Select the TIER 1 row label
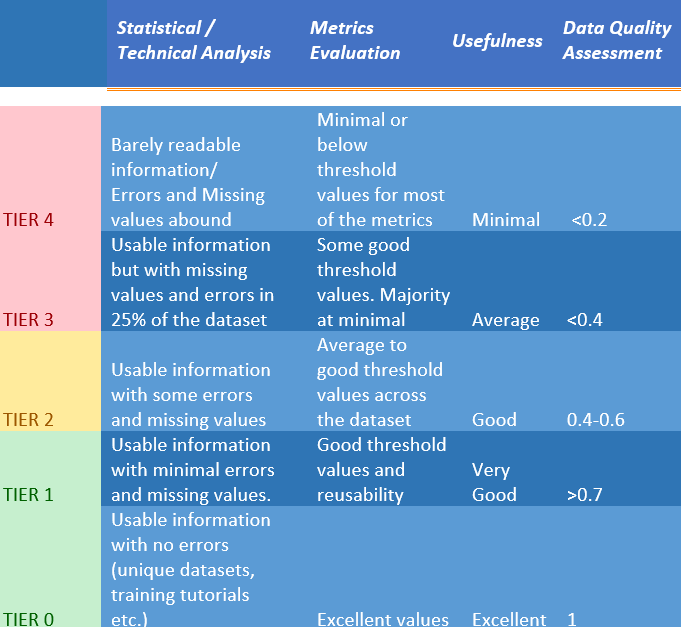Screen dimensions: 681x627 coord(28,495)
